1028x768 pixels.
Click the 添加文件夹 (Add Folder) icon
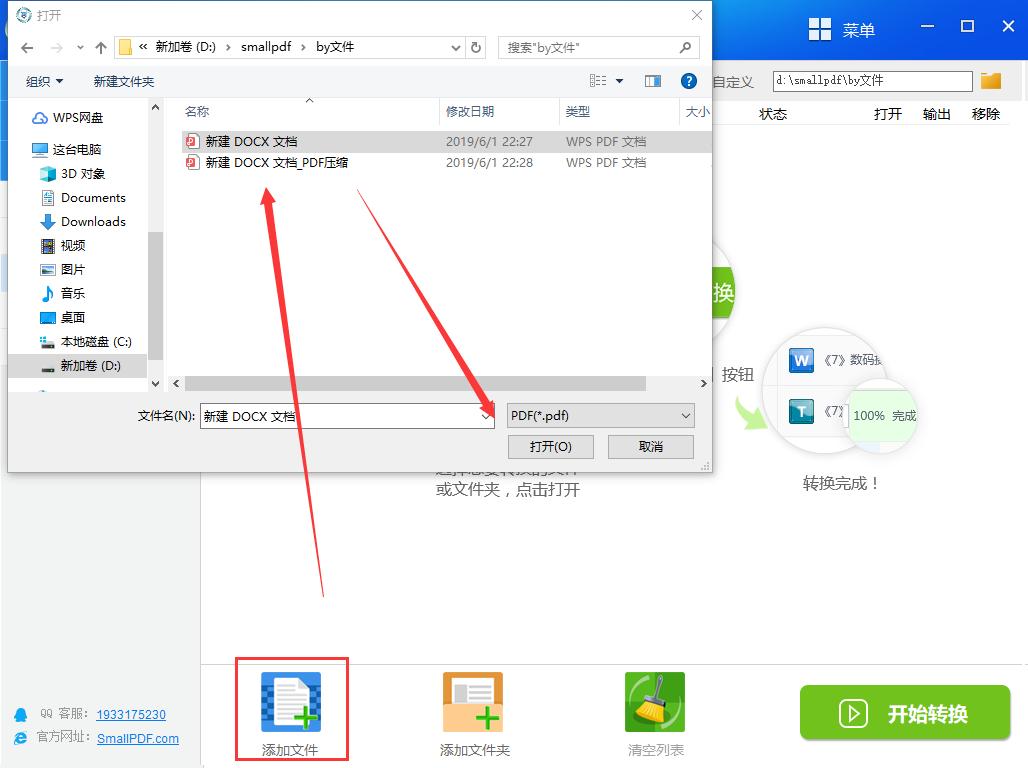[x=472, y=701]
